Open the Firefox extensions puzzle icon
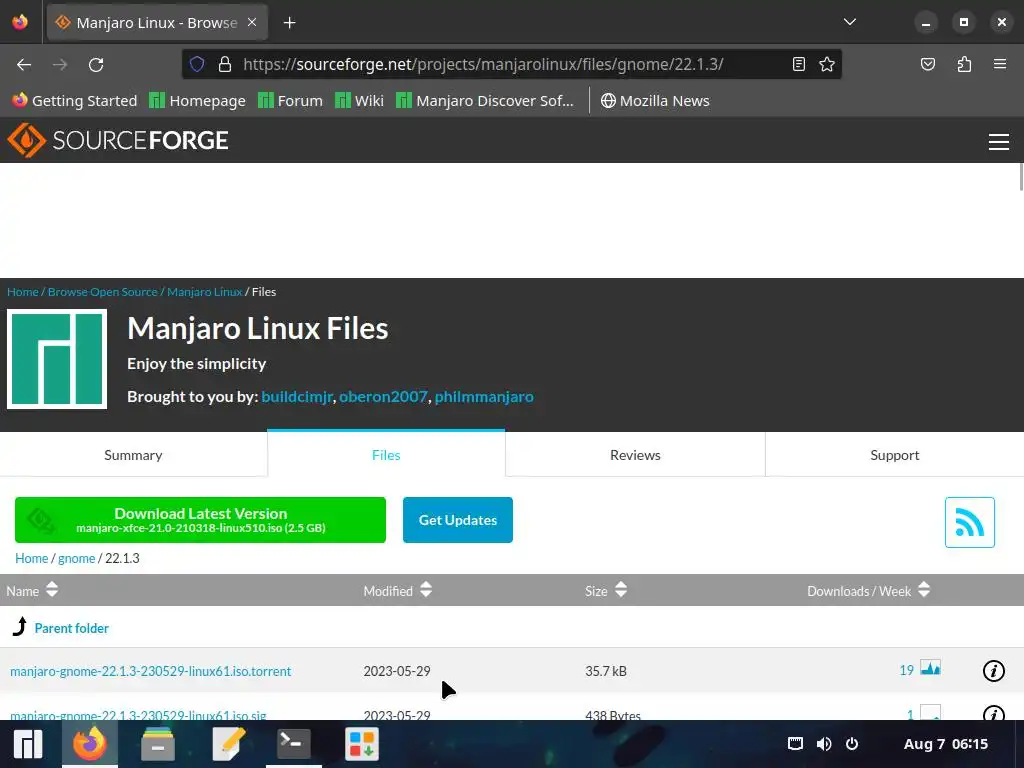Image resolution: width=1024 pixels, height=768 pixels. tap(964, 64)
